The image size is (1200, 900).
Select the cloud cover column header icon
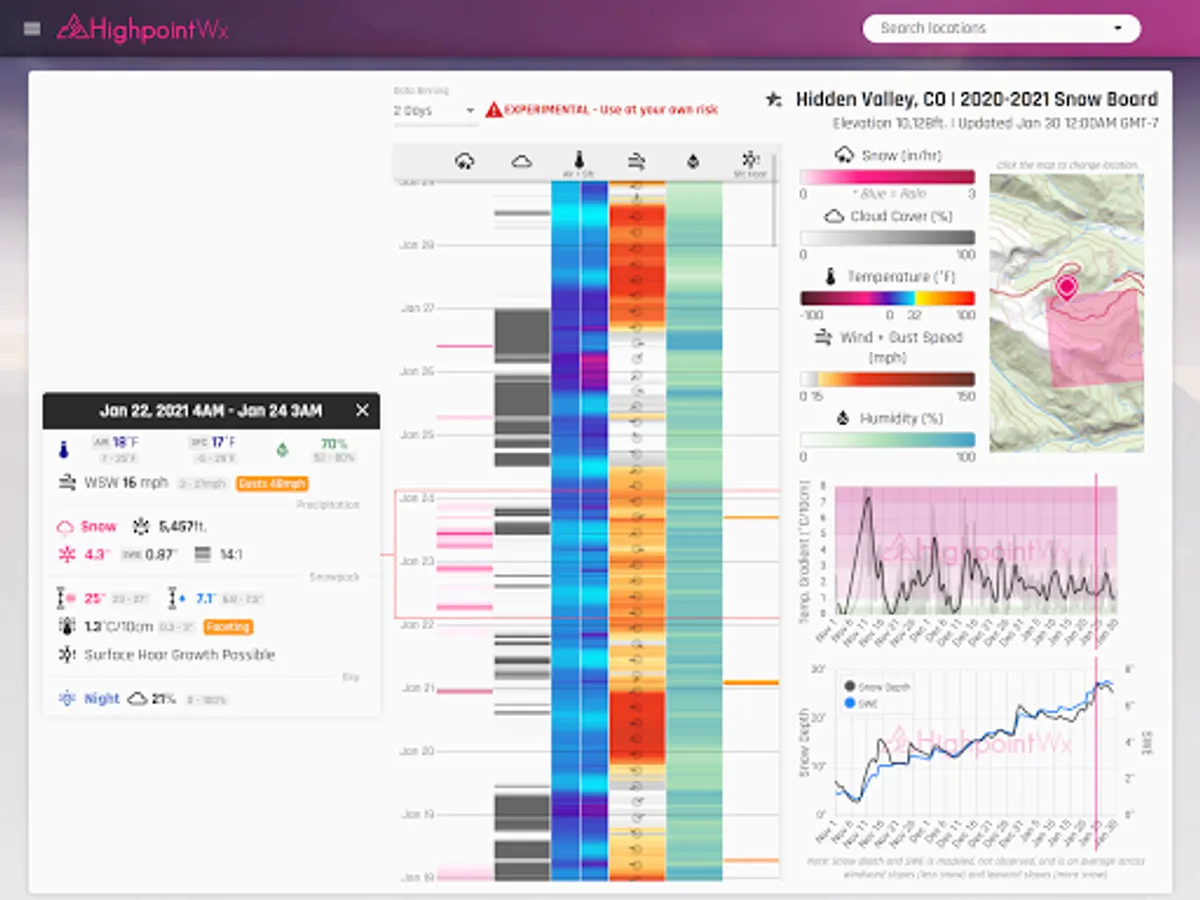[x=521, y=160]
